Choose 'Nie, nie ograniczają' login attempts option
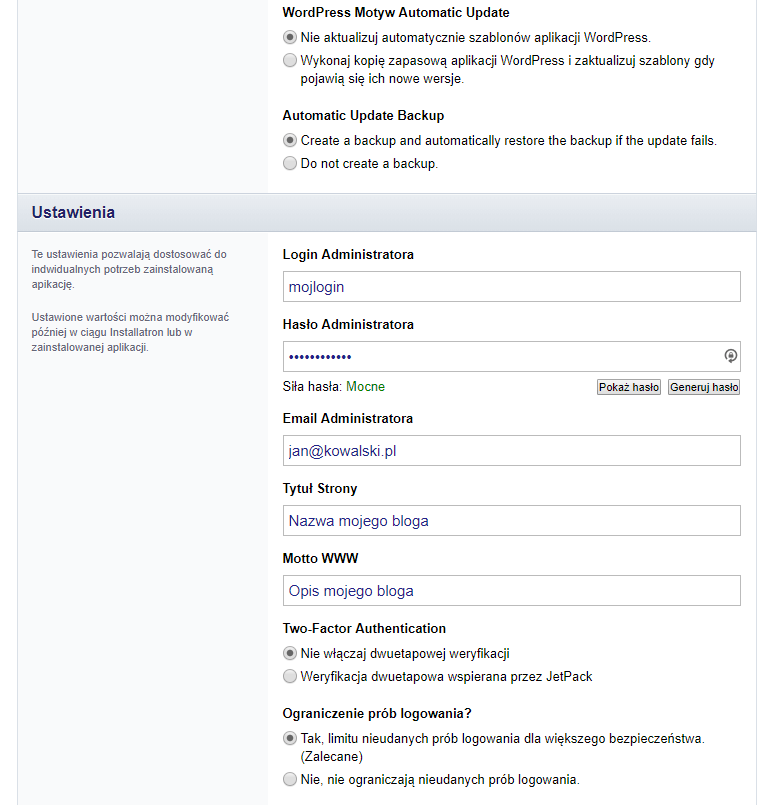This screenshot has width=775, height=805. [x=290, y=779]
